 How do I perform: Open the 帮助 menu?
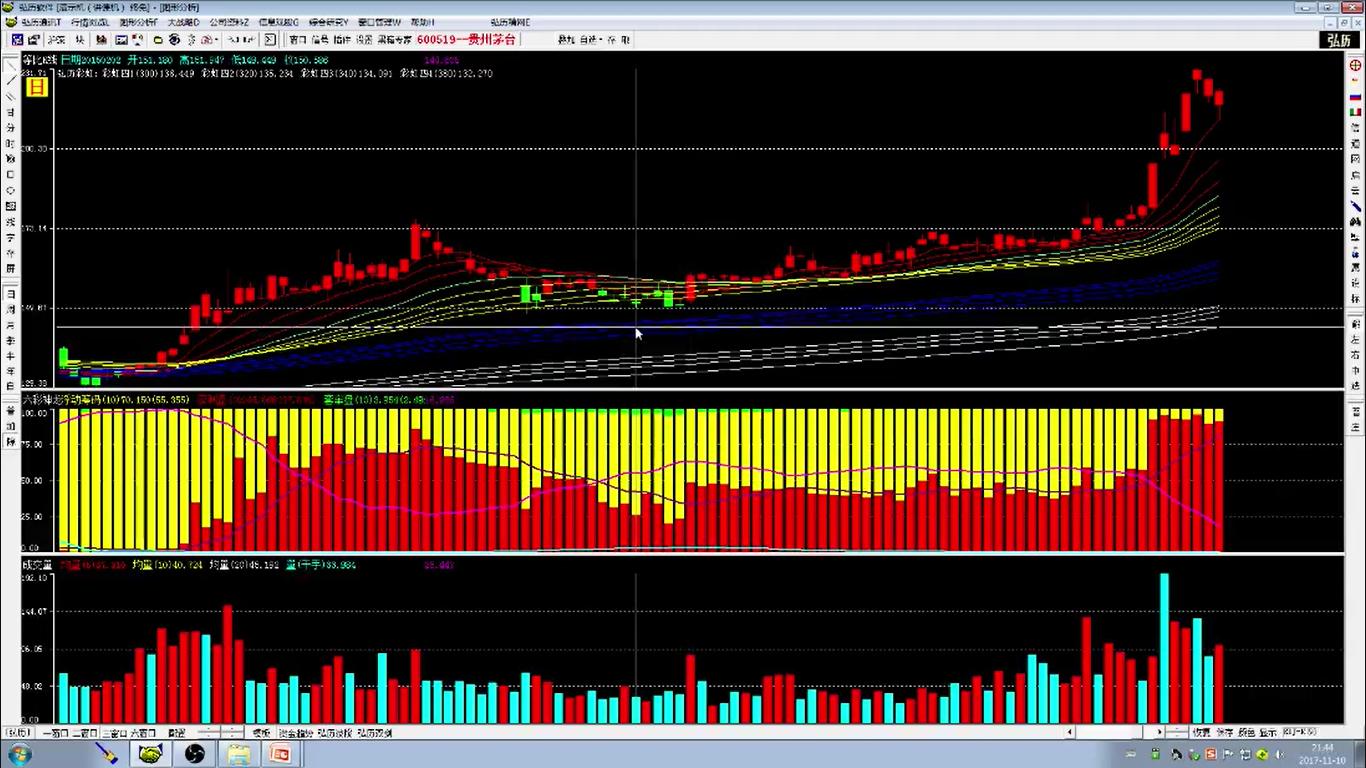[423, 22]
